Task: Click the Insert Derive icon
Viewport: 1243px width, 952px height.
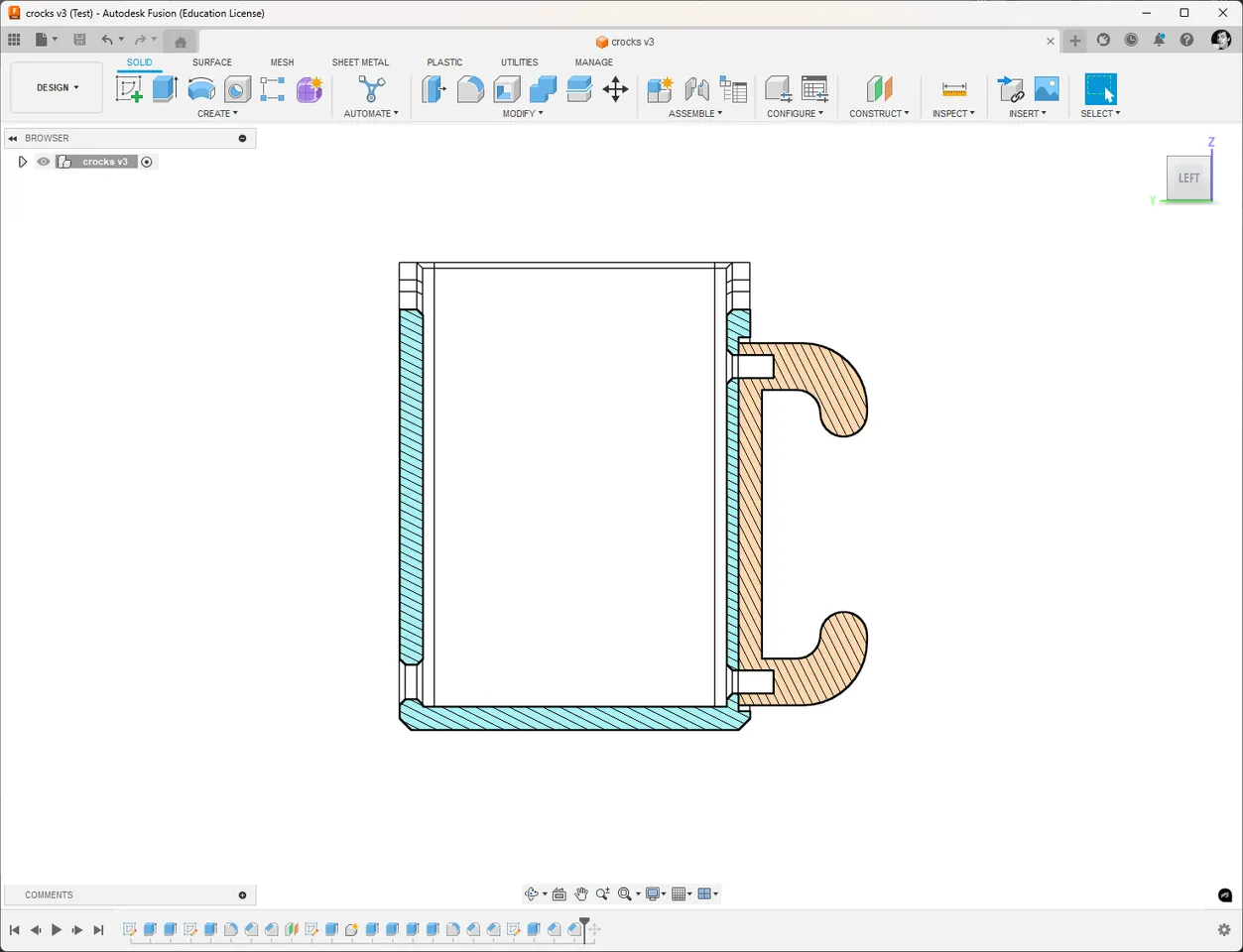Action: click(1010, 89)
